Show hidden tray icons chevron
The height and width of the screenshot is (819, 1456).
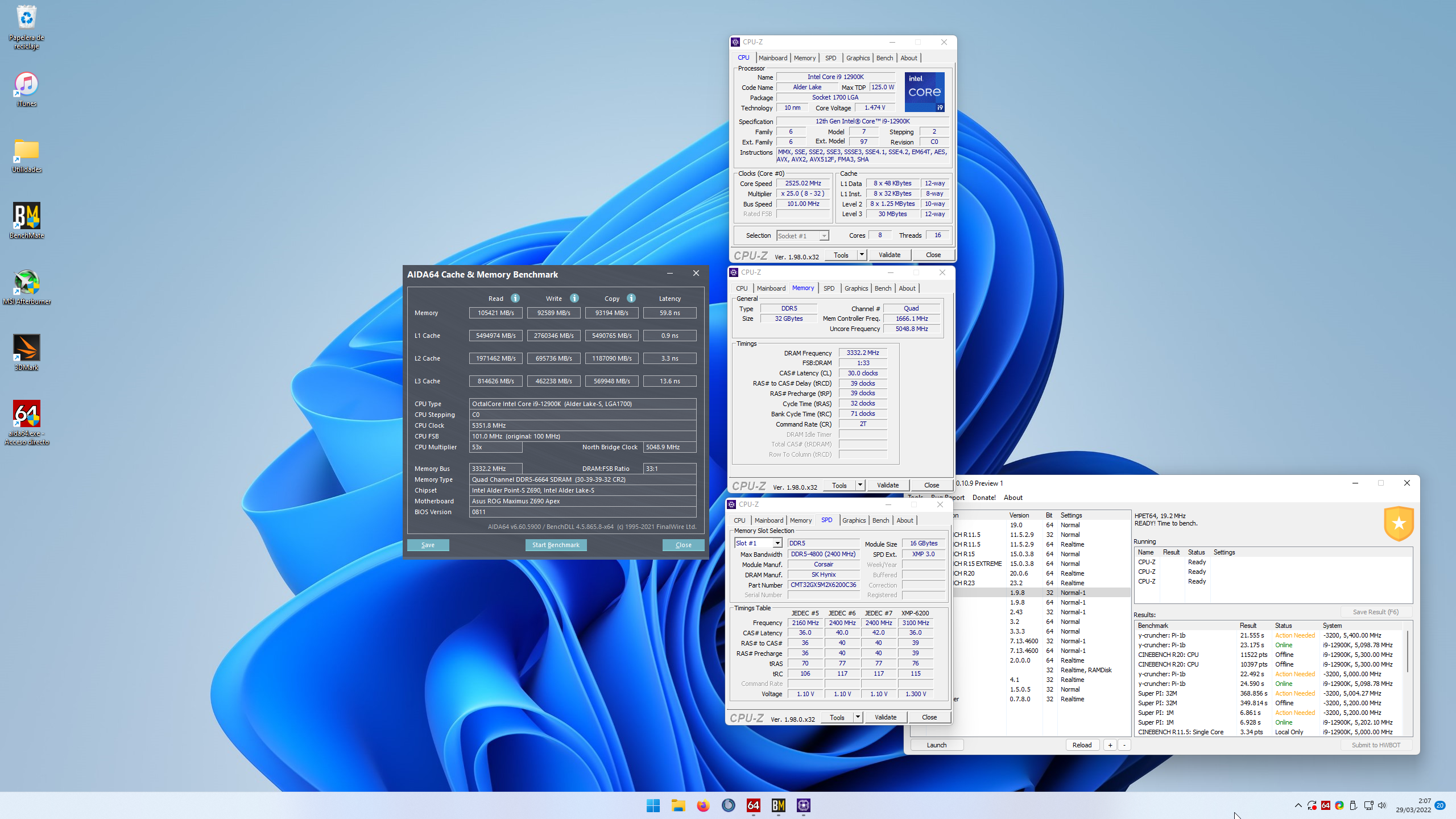[1298, 805]
